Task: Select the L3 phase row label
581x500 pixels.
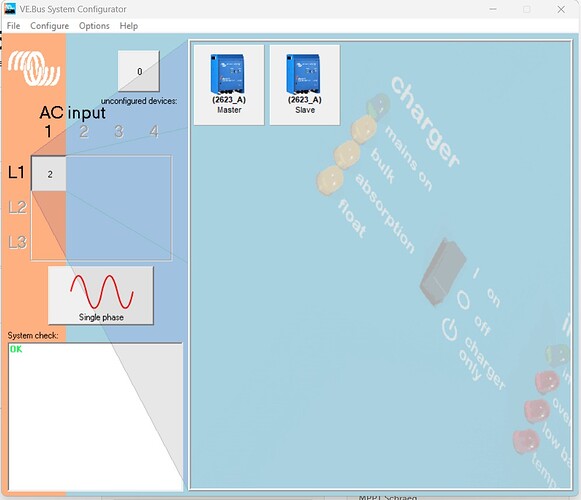Action: tap(17, 242)
